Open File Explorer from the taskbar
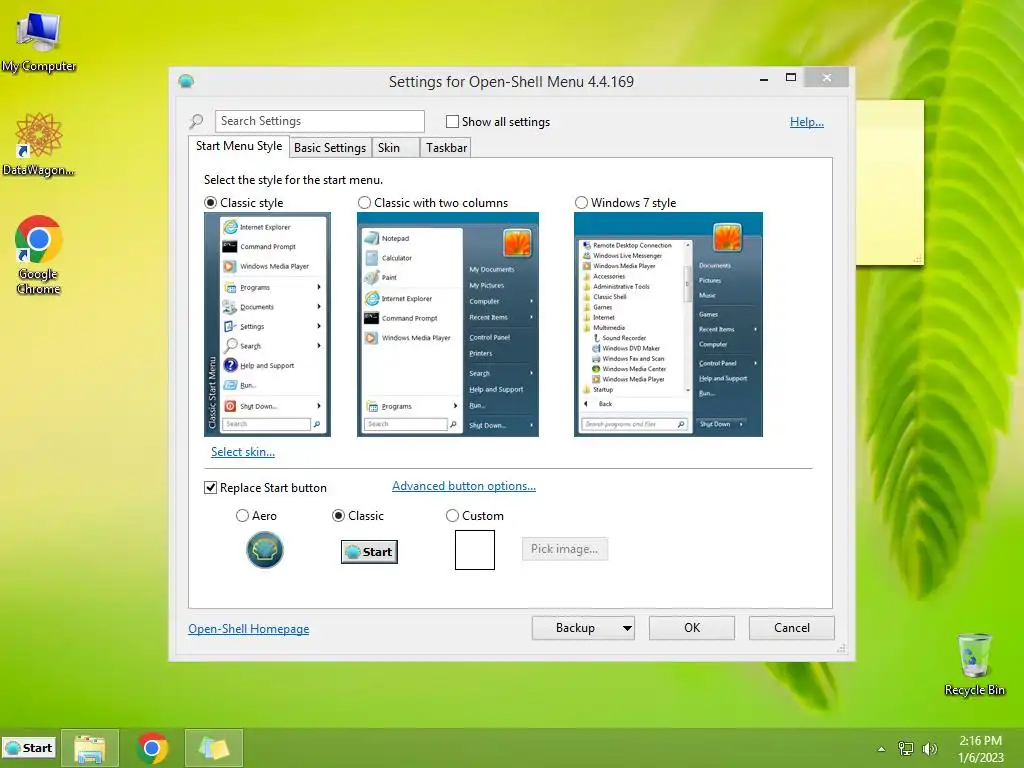 click(x=90, y=748)
